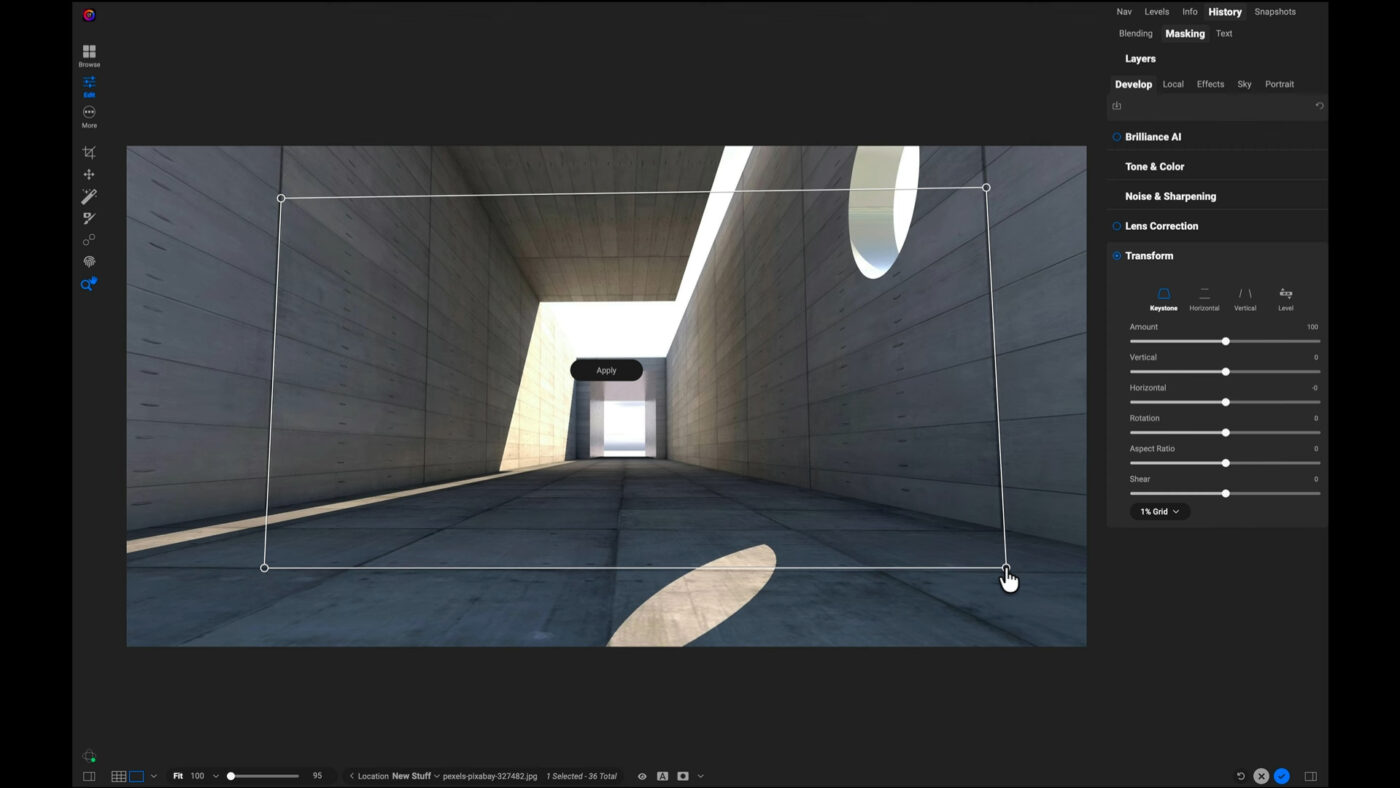Toggle the Brilliance AI enable circle
The width and height of the screenshot is (1400, 788).
1117,137
